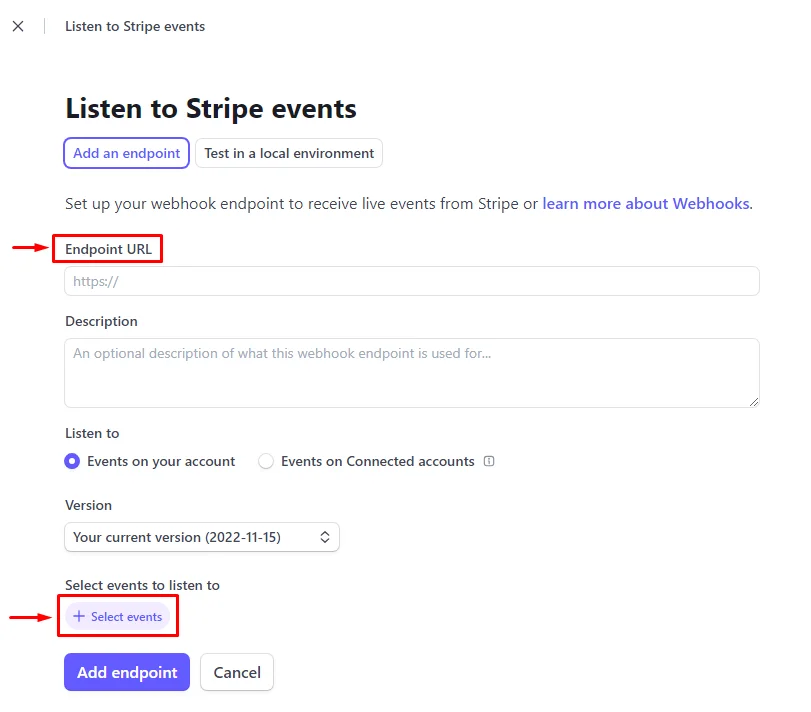Click the Events on your account label text

(x=161, y=461)
